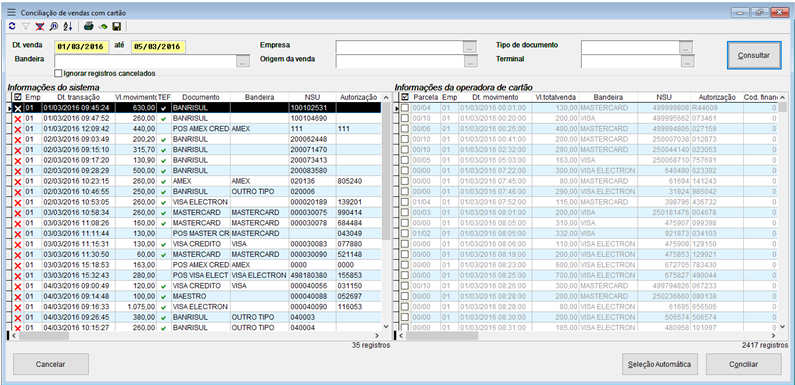Open the Bandeira lookup ellipsis button

242,61
